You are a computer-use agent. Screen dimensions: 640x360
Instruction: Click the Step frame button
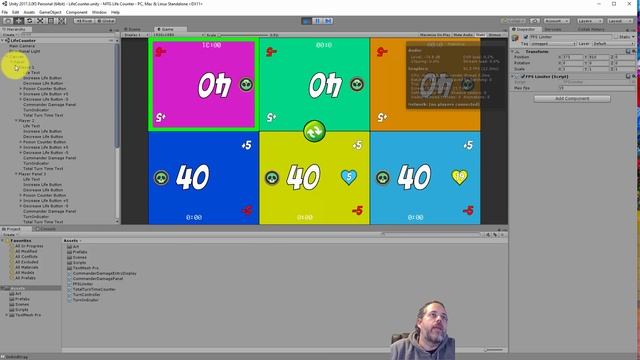(x=328, y=21)
